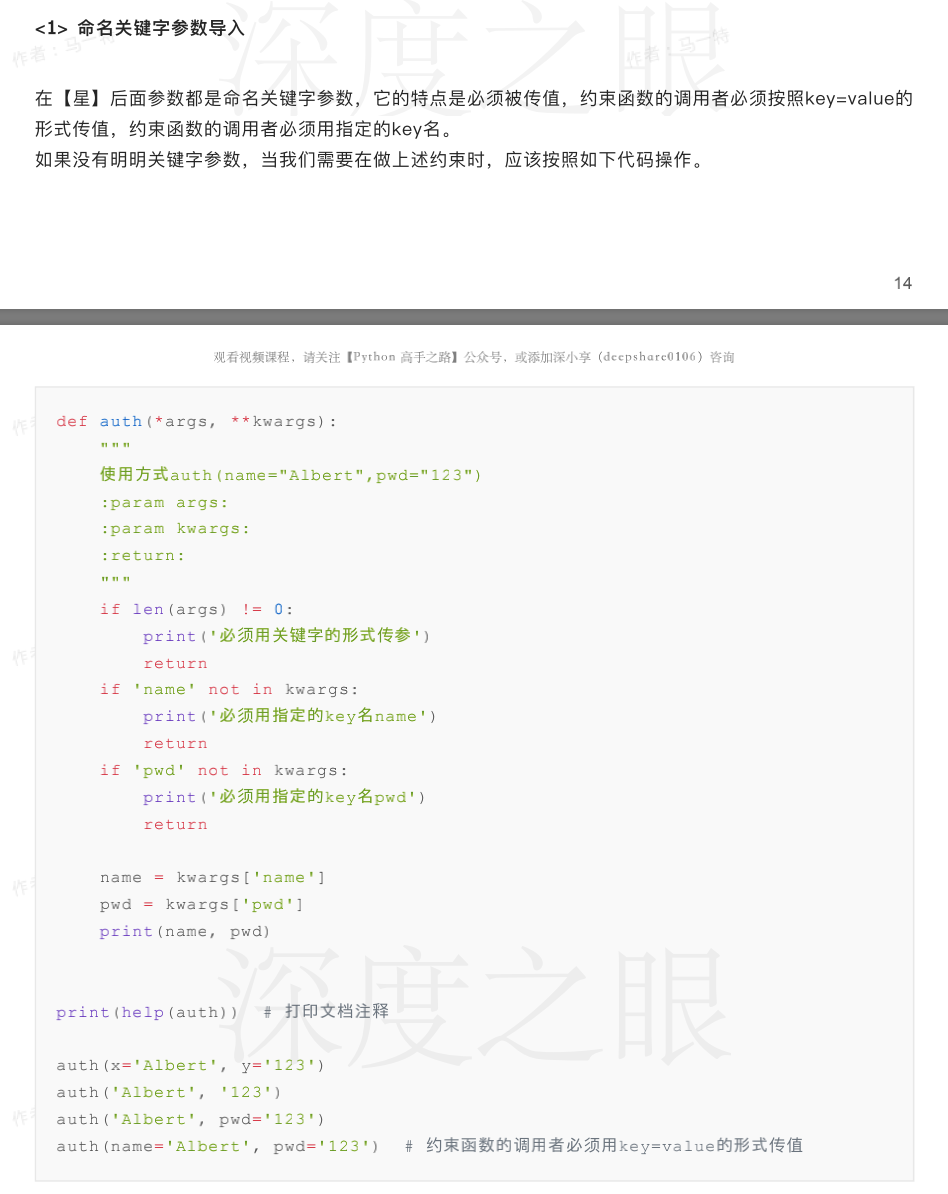Click the docstring line with auth(name="Albert",pwd="123")
The image size is (948, 1194).
pyautogui.click(x=290, y=474)
